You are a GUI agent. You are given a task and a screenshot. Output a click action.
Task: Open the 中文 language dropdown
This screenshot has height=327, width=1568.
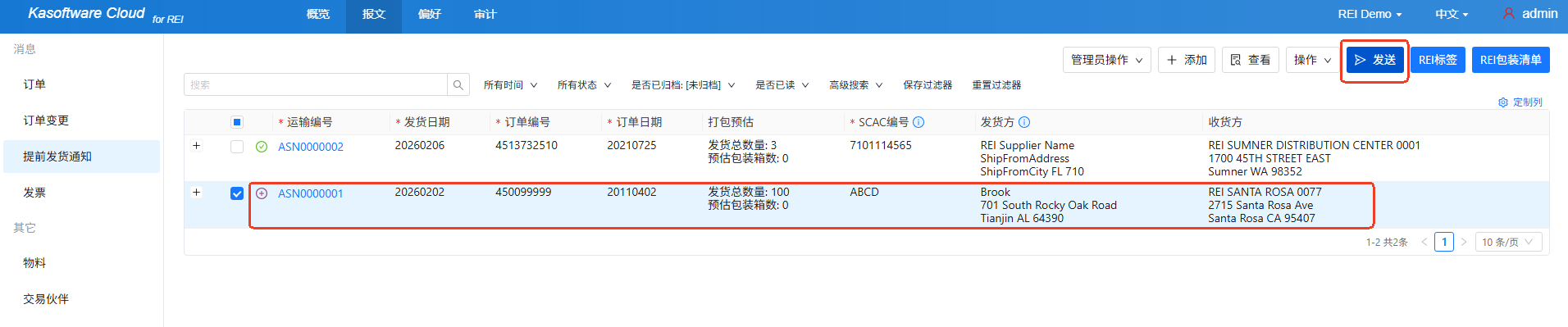coord(1452,14)
